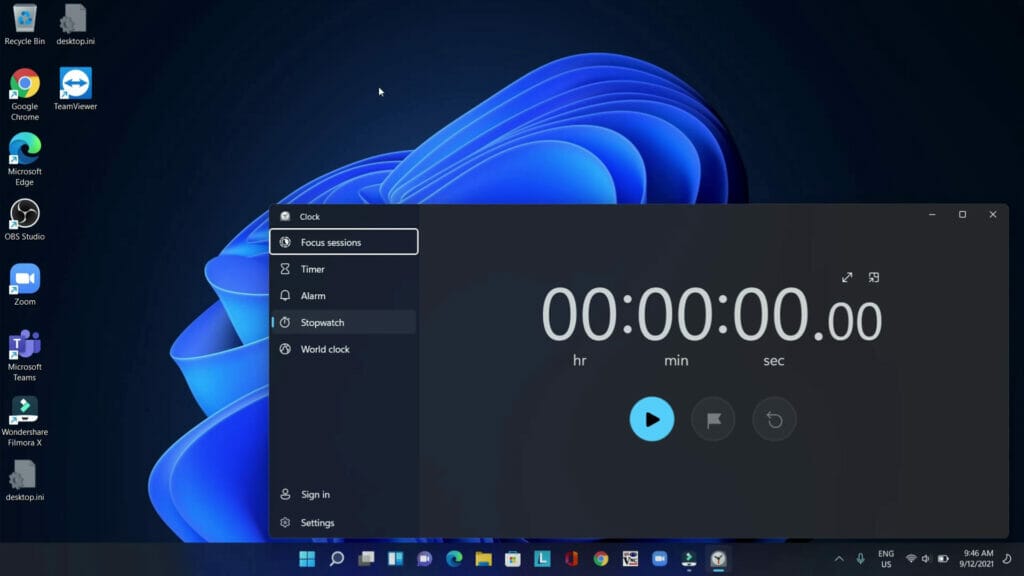This screenshot has width=1024, height=576.
Task: Start the stopwatch with the play button
Action: 652,419
